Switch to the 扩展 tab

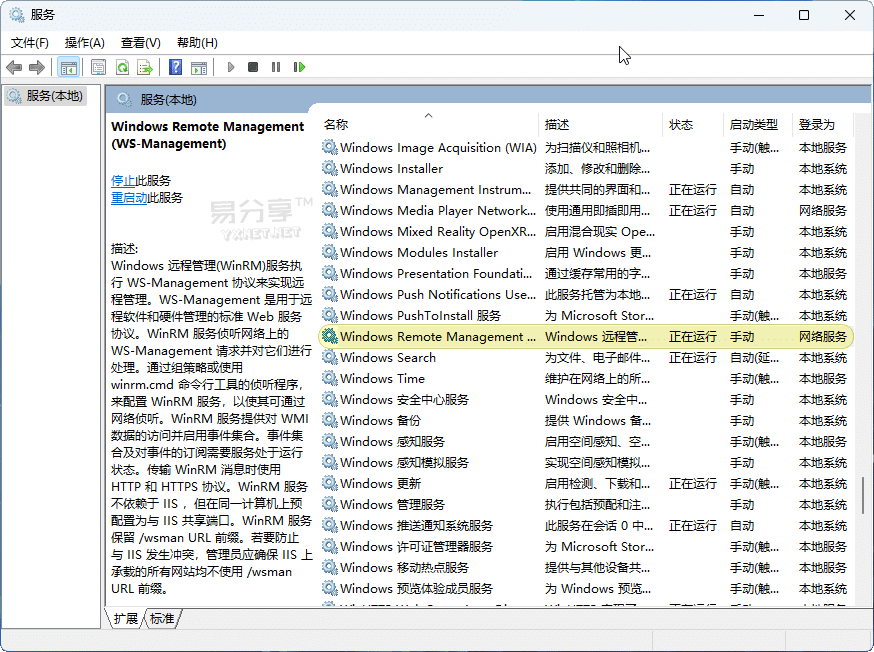125,619
